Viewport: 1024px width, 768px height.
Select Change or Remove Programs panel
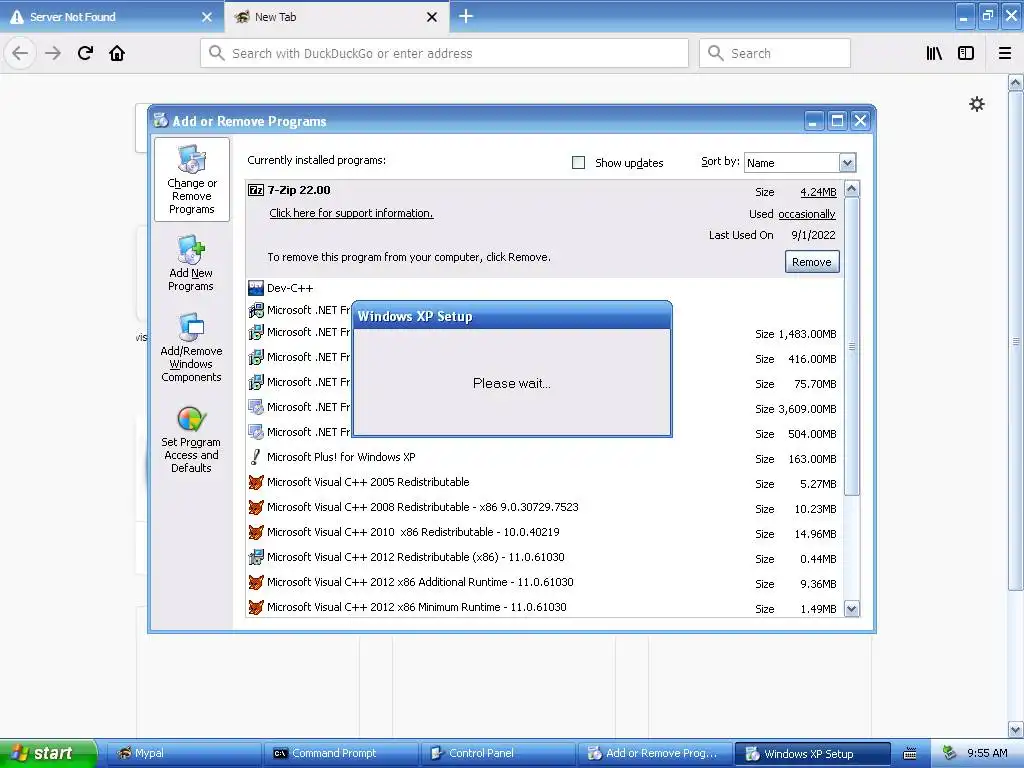click(x=191, y=179)
